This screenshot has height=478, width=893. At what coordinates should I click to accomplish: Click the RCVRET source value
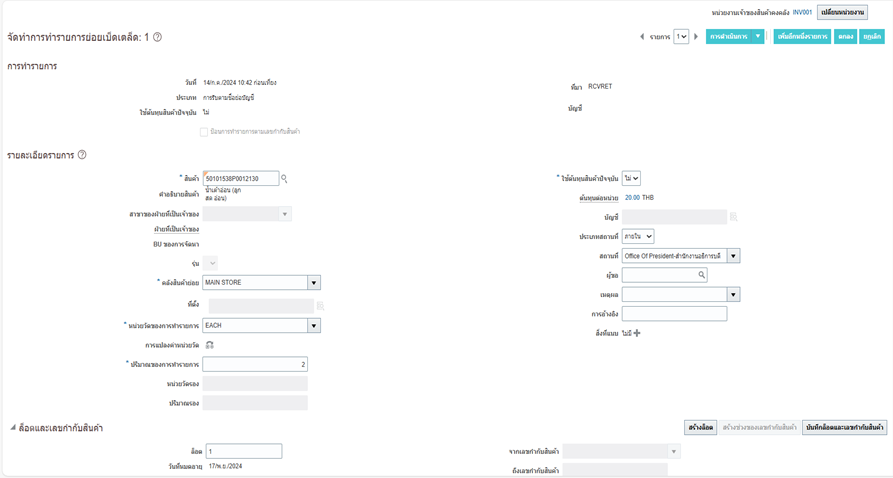[600, 87]
